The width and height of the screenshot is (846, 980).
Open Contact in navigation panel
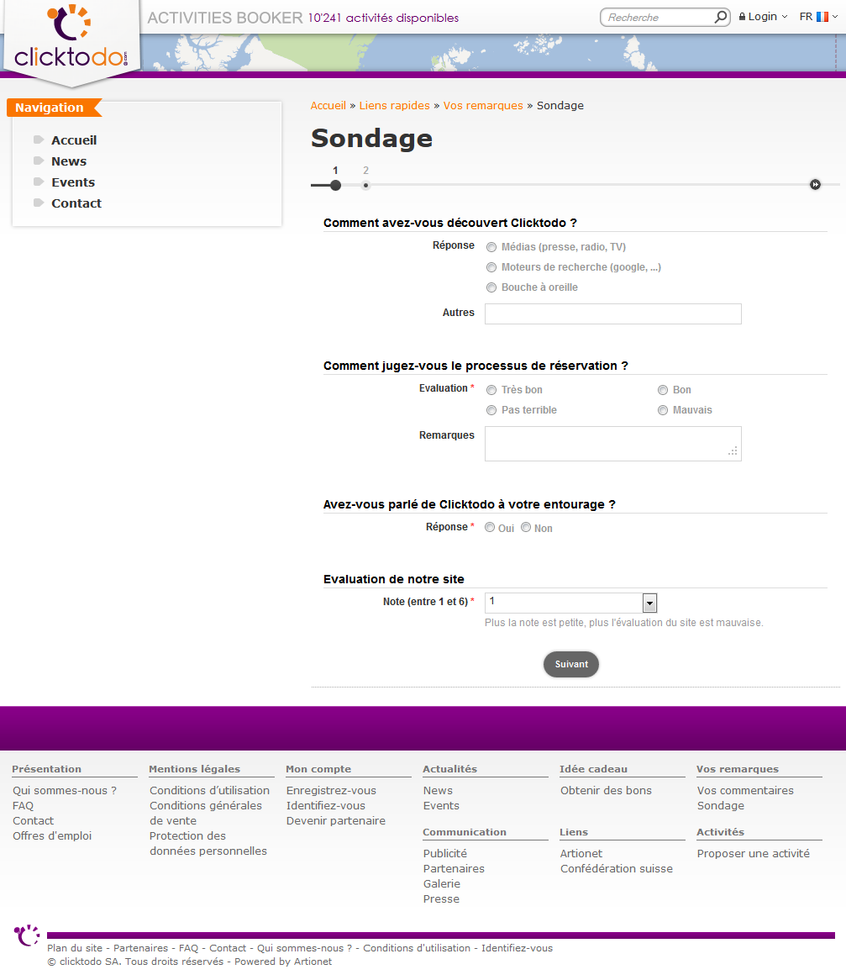[x=76, y=203]
